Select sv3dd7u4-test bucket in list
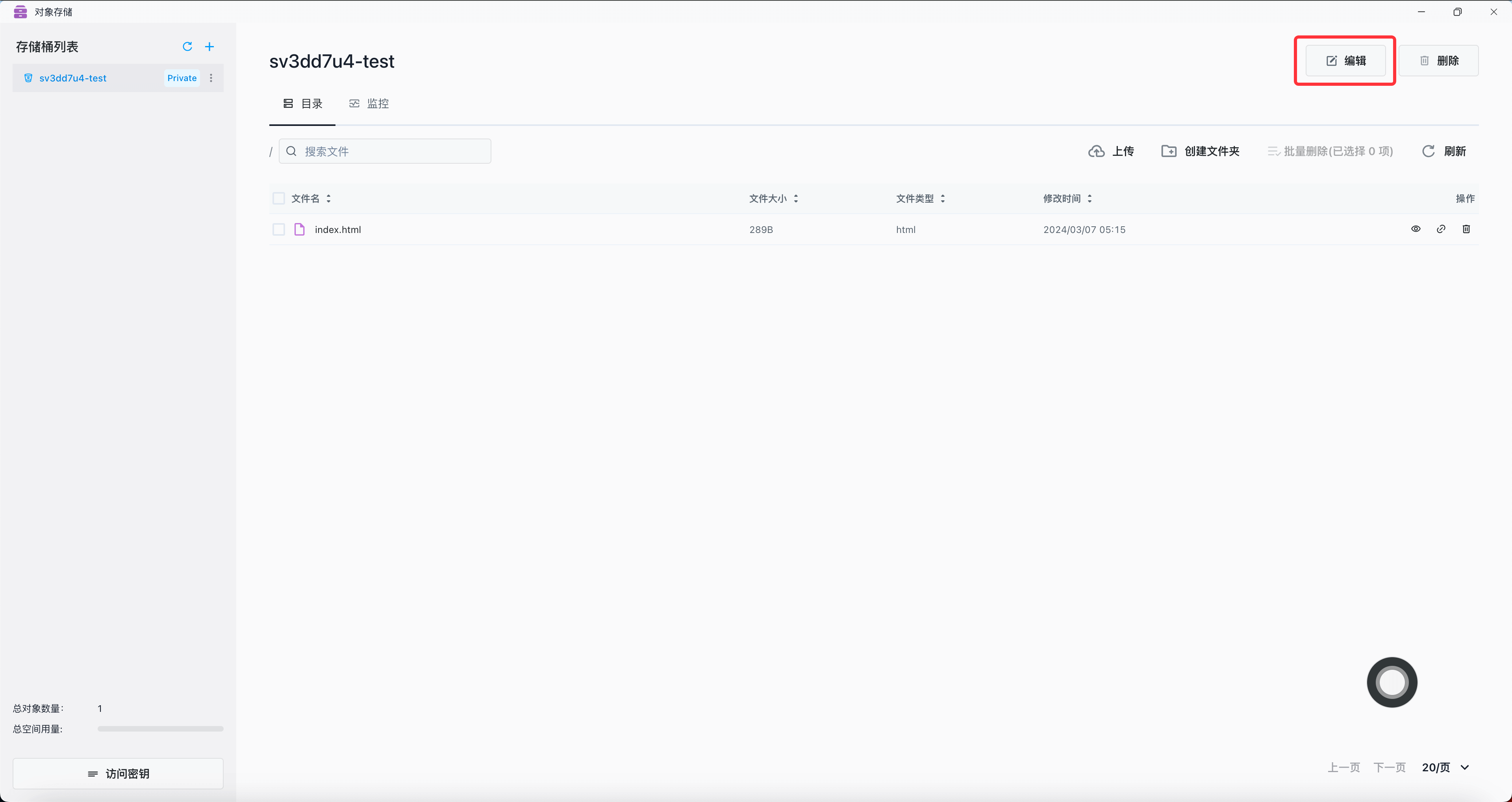This screenshot has width=1512, height=802. 118,78
